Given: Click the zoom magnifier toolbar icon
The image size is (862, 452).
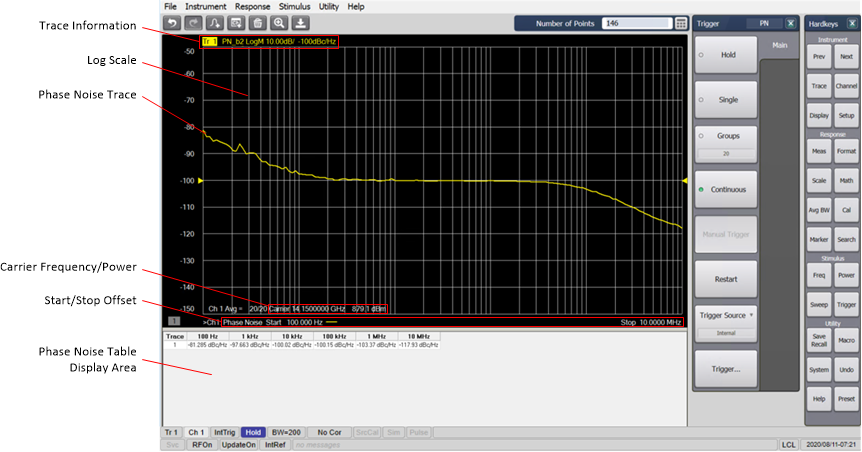Looking at the screenshot, I should (x=279, y=23).
